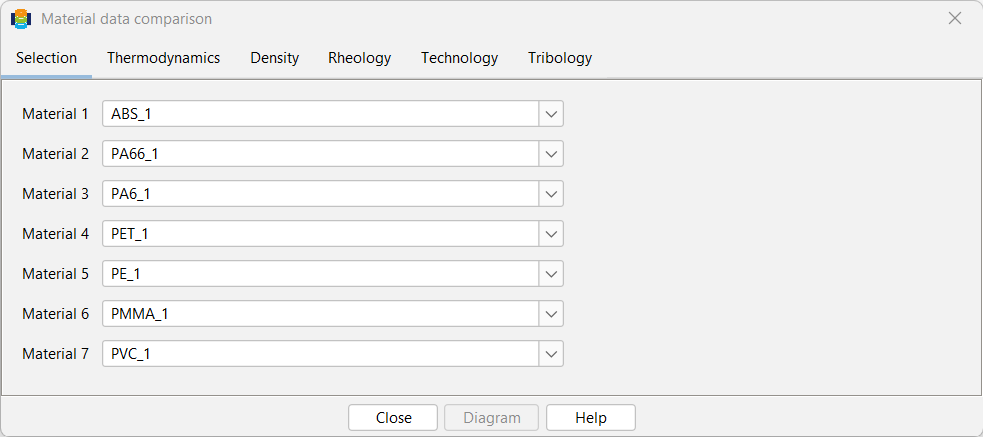Image resolution: width=983 pixels, height=437 pixels.
Task: Select the Selection tab
Action: click(46, 58)
